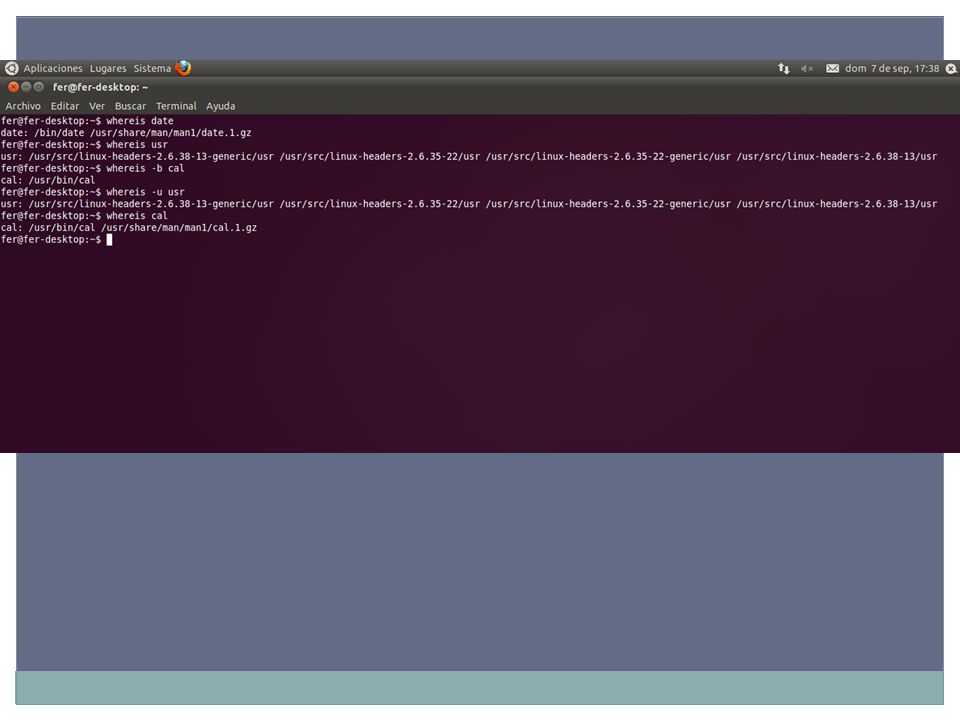Click the output line 'cal: /usr/bin/cal'
The image size is (960, 720).
(48, 180)
